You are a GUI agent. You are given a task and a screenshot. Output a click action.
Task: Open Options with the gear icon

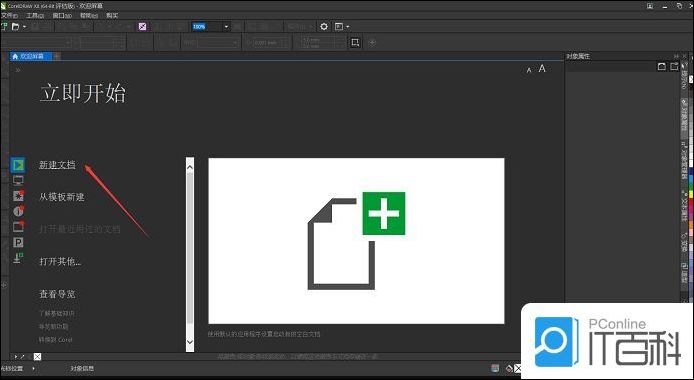pyautogui.click(x=324, y=27)
